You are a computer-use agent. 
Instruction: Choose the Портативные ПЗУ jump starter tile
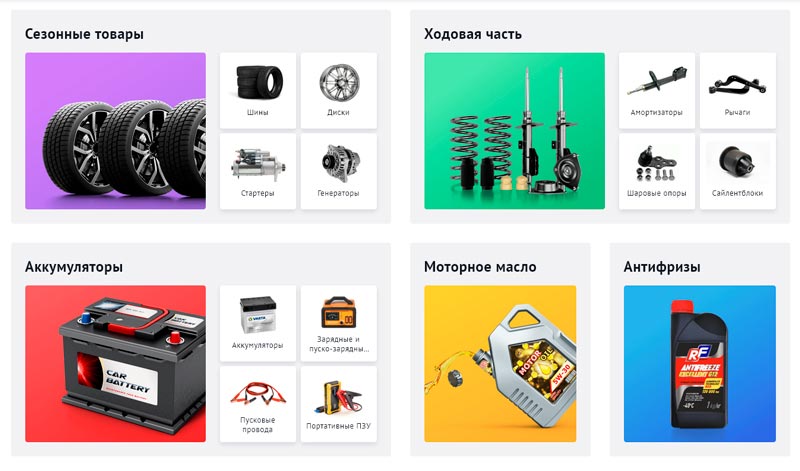(339, 404)
